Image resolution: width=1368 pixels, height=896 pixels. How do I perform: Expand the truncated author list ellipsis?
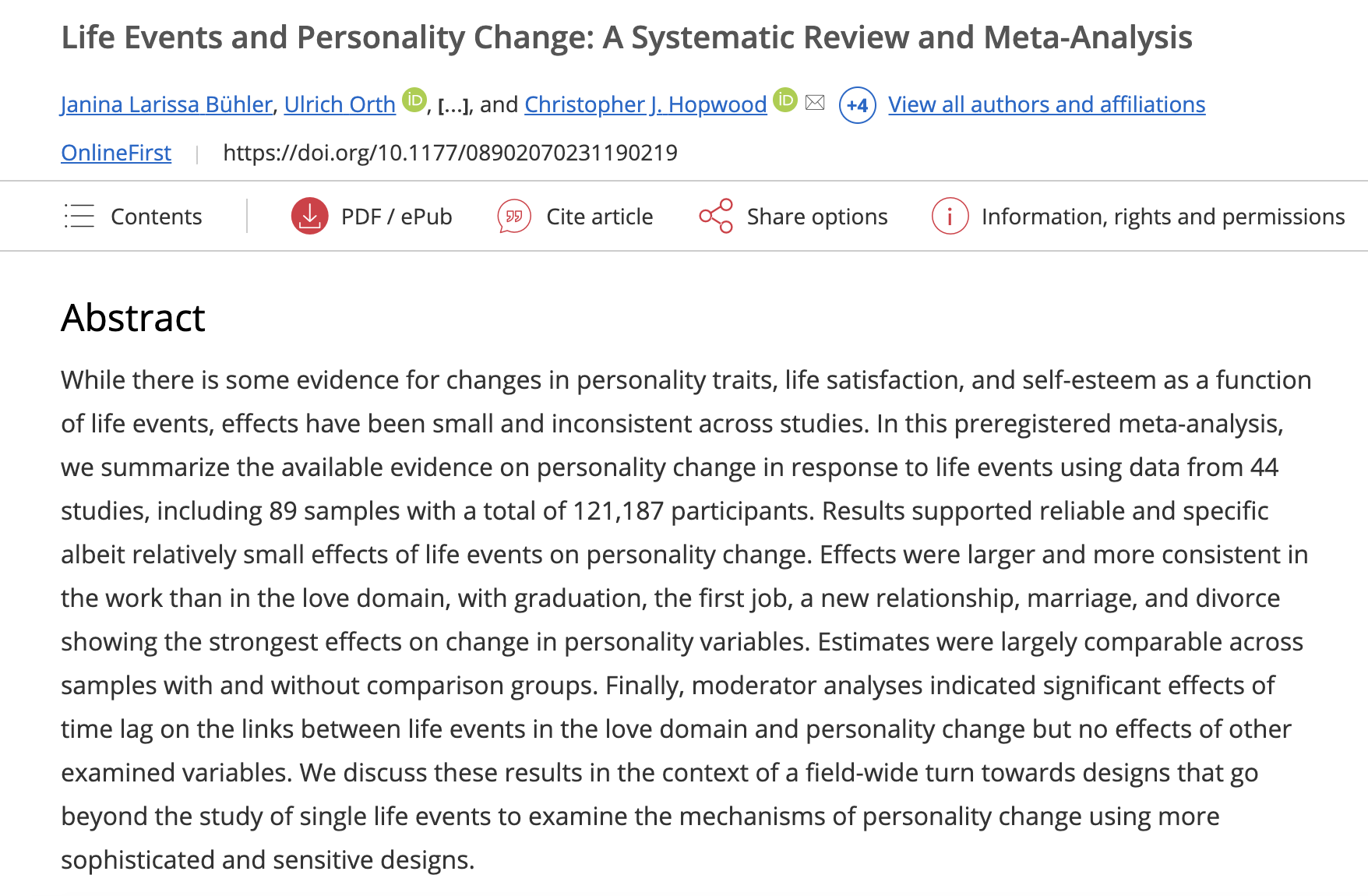point(453,106)
